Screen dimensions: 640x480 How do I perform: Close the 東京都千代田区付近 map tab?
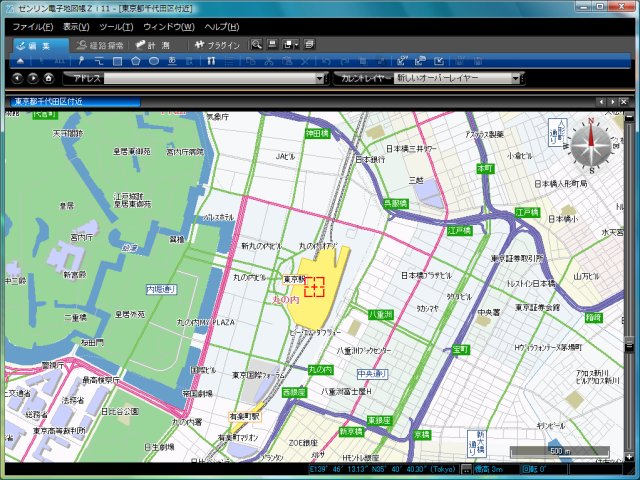coord(624,102)
